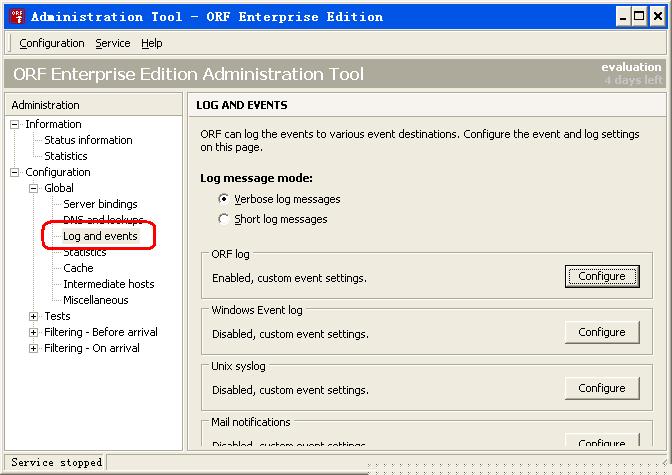Configure the Windows Event log
The image size is (672, 475).
coord(601,332)
